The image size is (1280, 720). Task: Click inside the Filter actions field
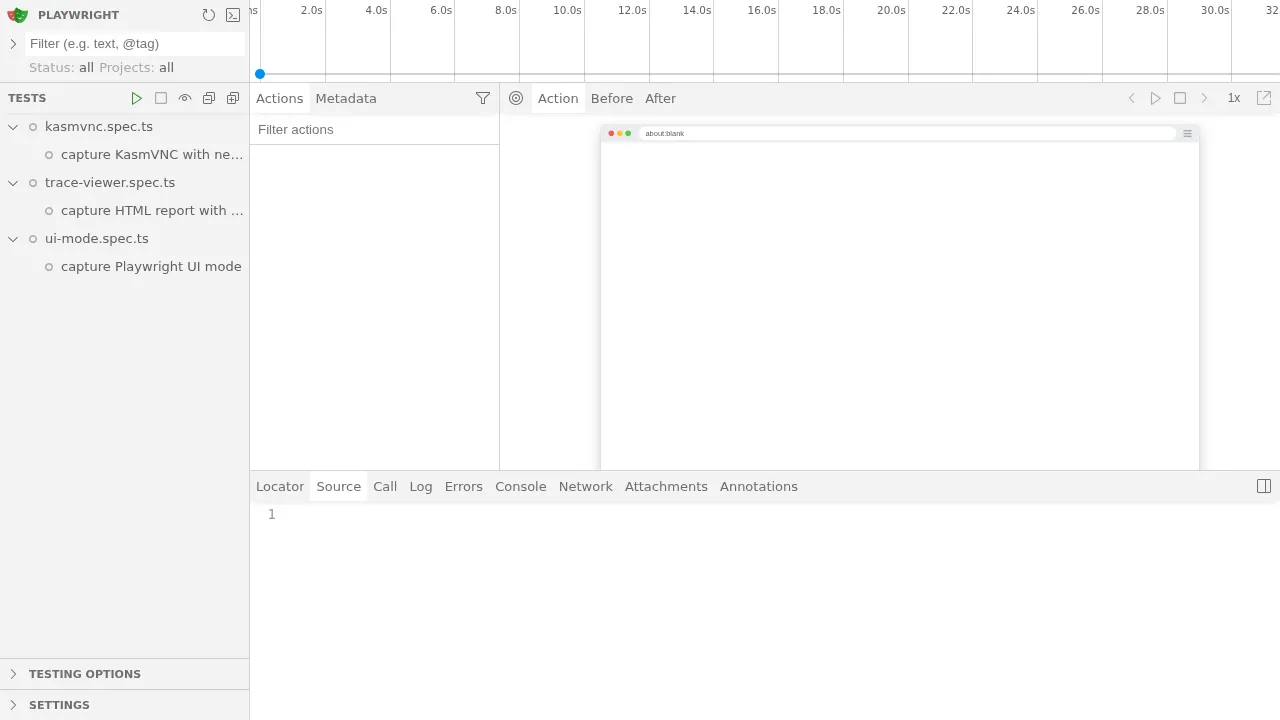pyautogui.click(x=350, y=129)
